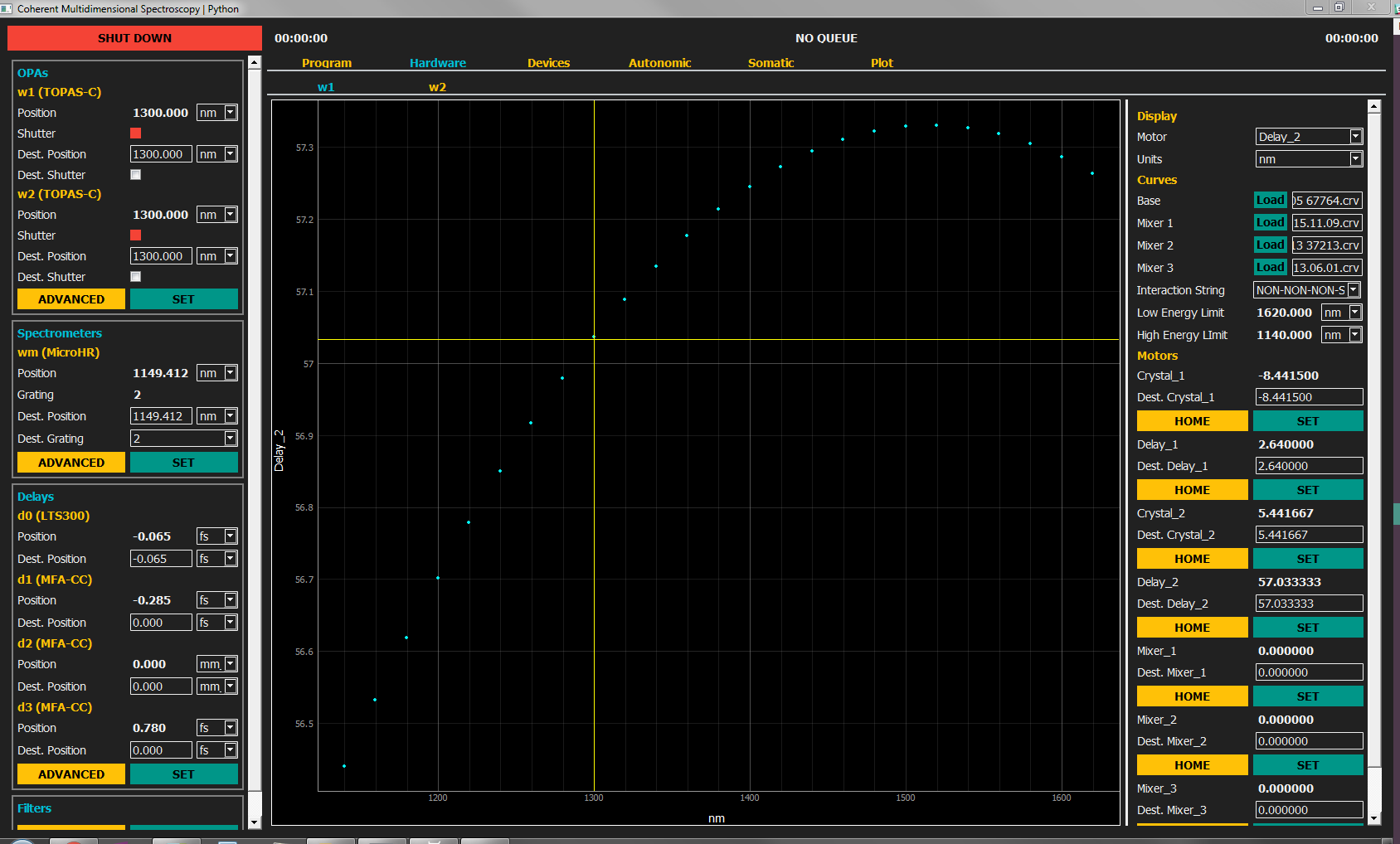Toggle the w2 Dest. Shutter checkbox
Image resolution: width=1400 pixels, height=844 pixels.
pos(136,277)
